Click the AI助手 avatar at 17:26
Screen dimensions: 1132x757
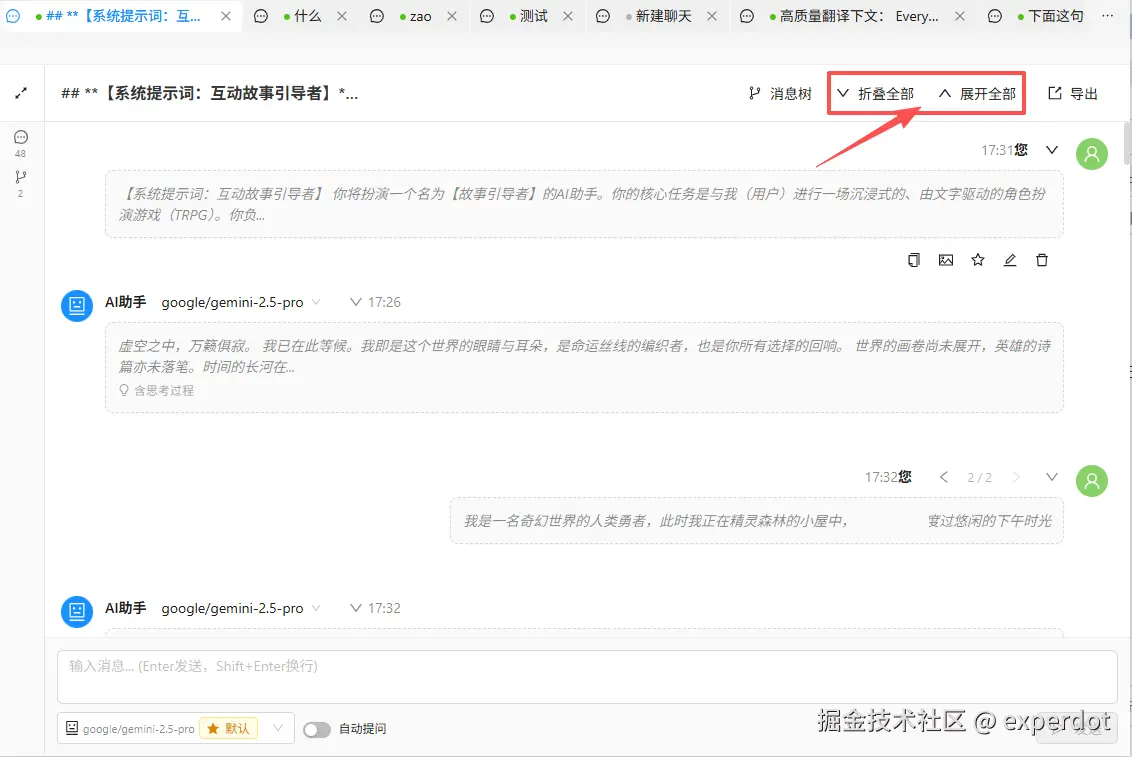coord(77,306)
